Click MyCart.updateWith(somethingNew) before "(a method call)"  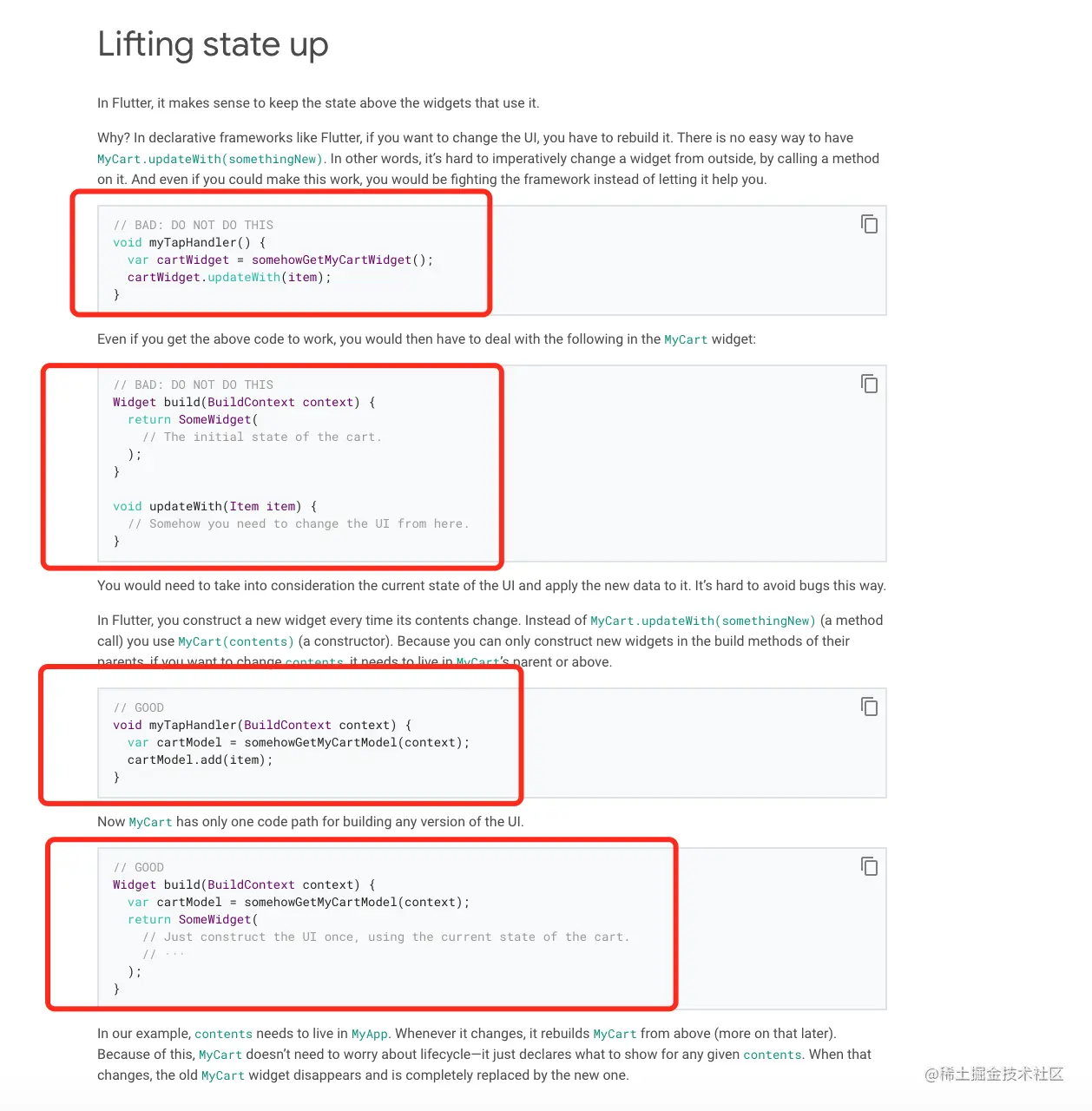pos(703,621)
